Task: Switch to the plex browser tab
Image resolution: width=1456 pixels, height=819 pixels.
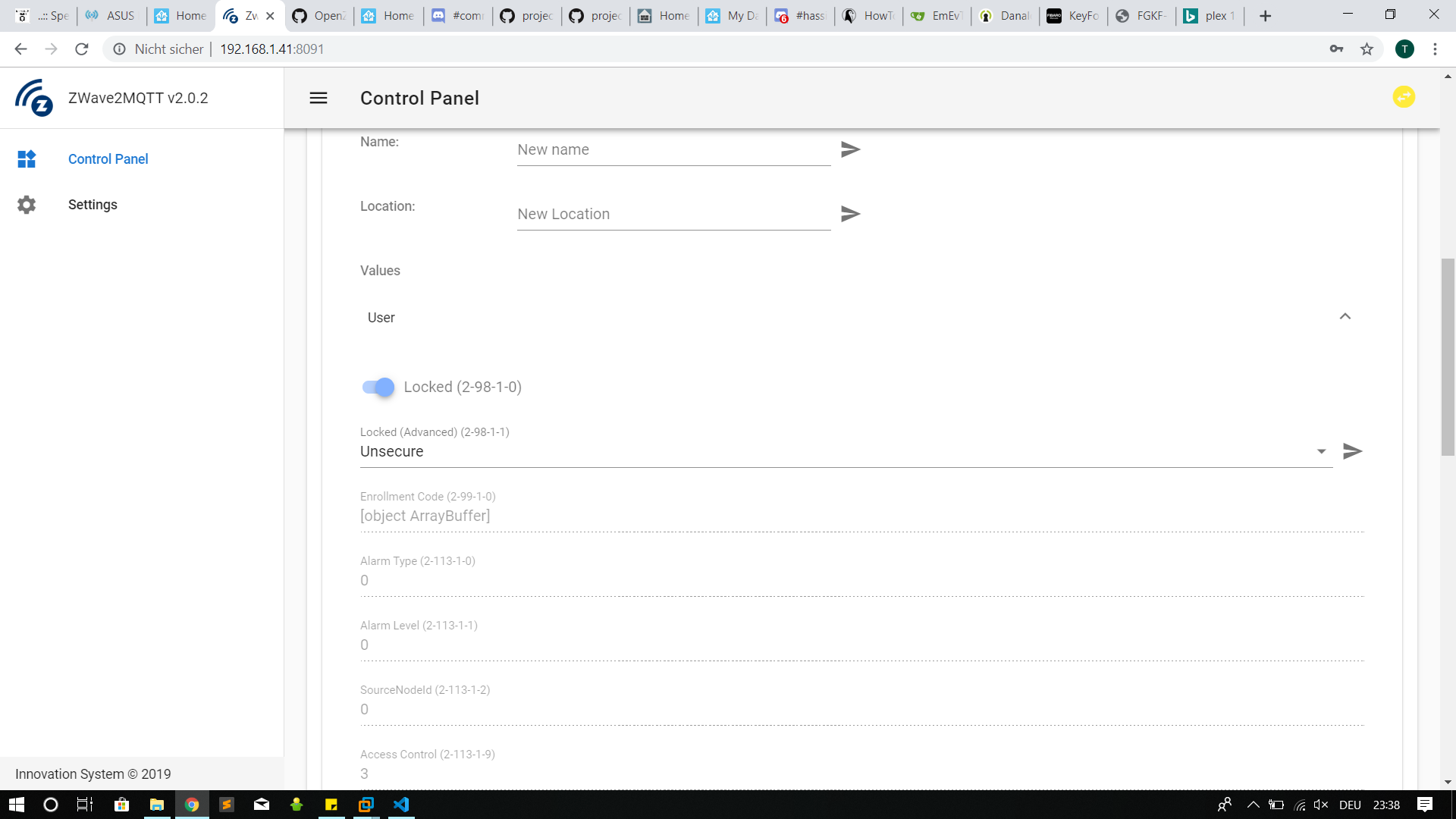Action: tap(1210, 16)
